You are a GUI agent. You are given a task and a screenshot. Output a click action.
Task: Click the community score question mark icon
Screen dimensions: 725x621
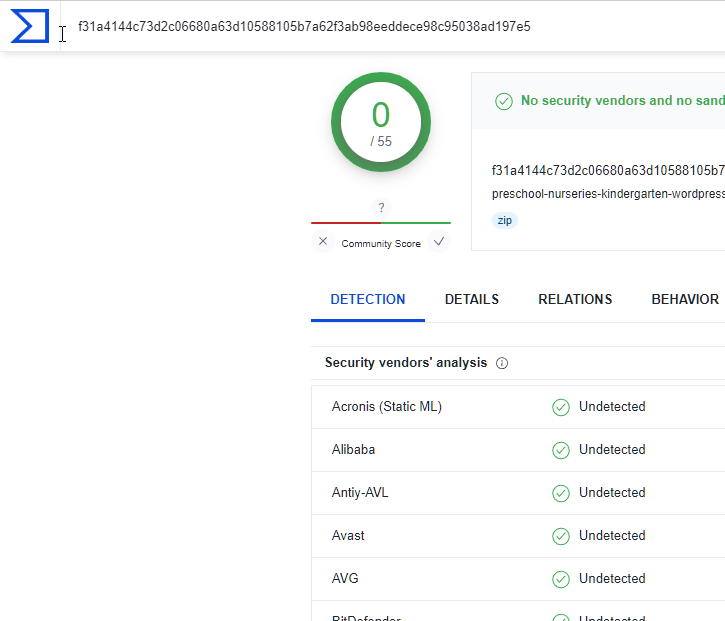click(381, 208)
